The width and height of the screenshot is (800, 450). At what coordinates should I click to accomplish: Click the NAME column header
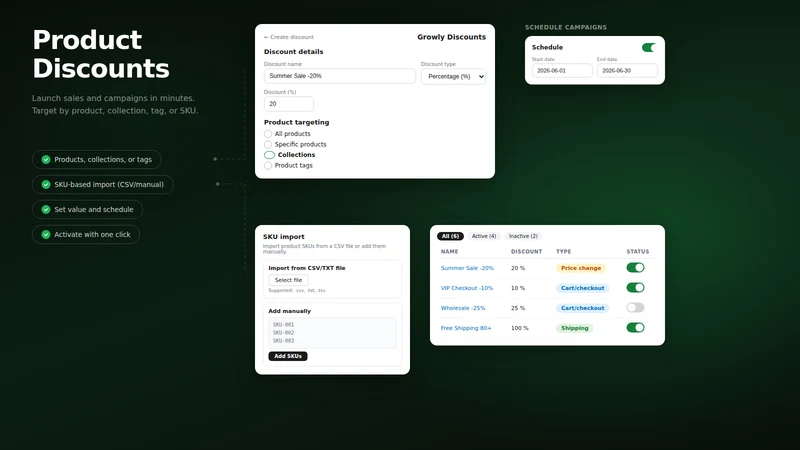click(449, 252)
